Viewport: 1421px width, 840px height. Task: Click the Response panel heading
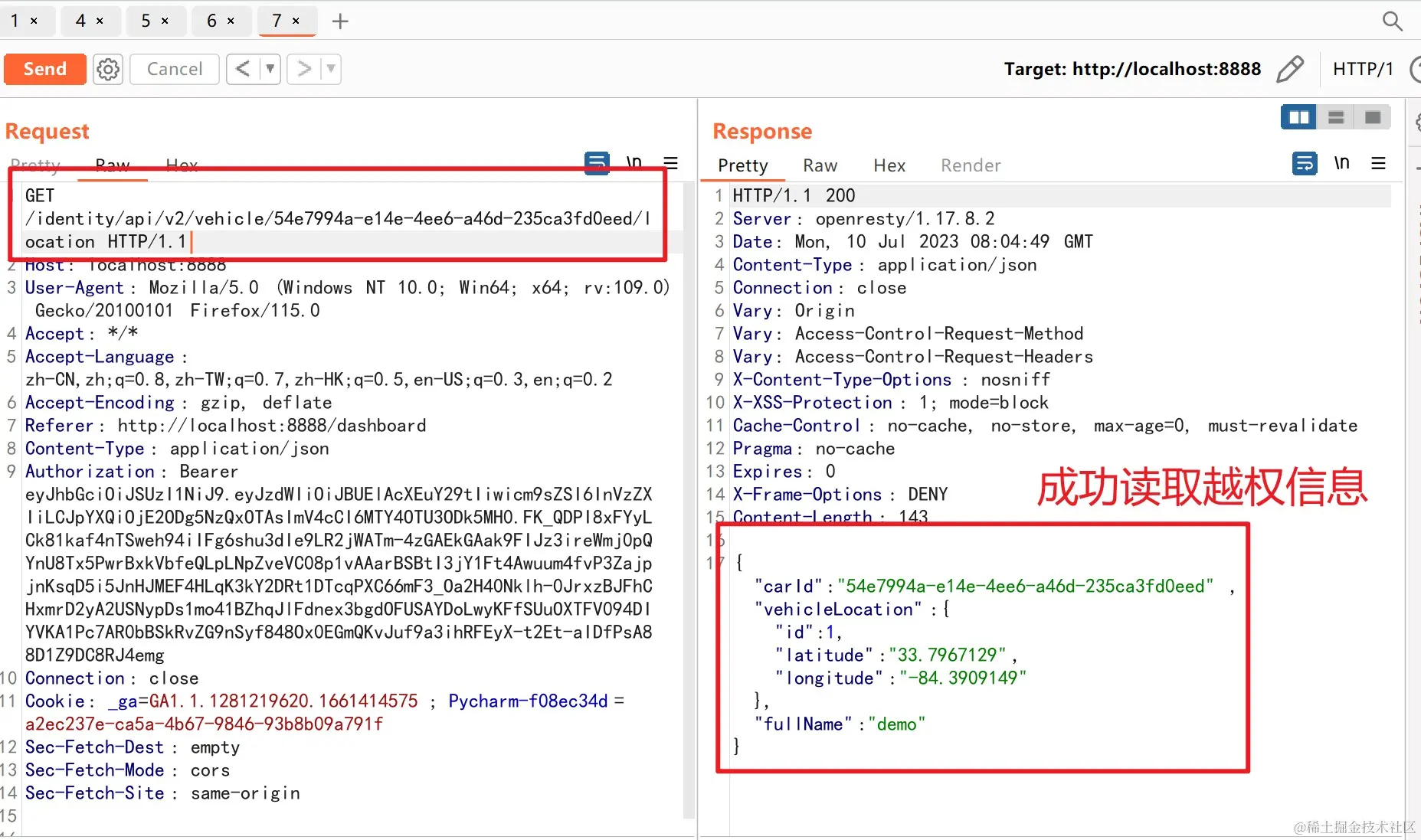coord(762,131)
